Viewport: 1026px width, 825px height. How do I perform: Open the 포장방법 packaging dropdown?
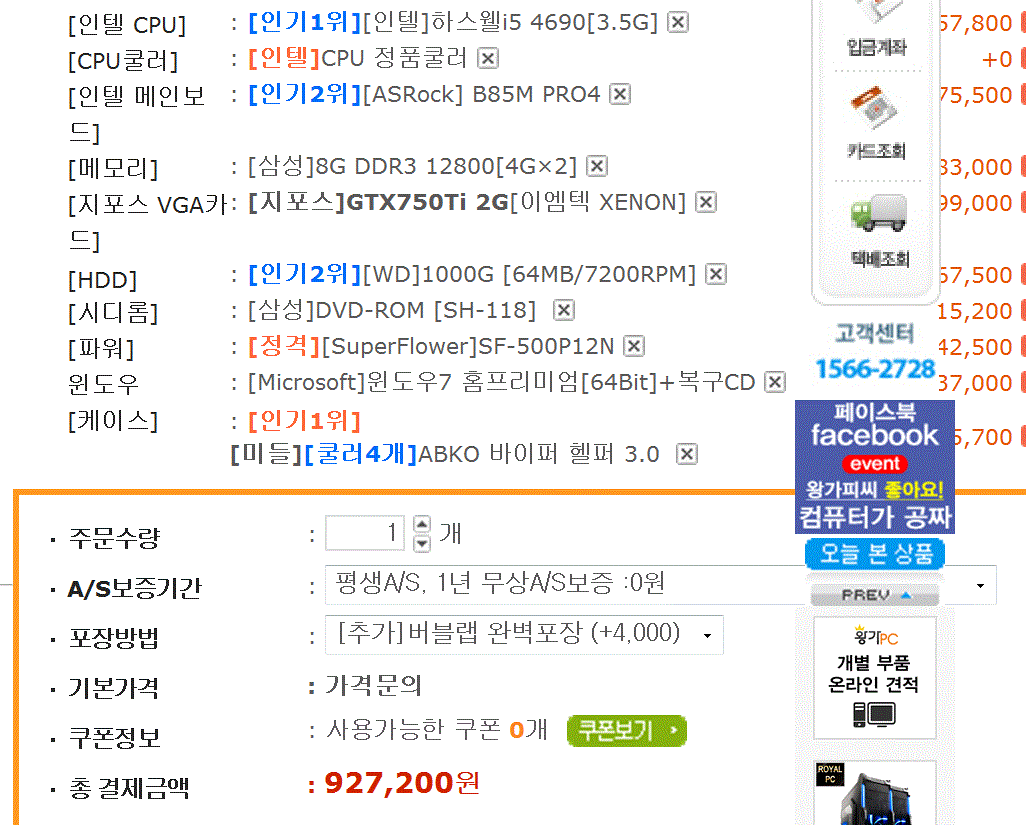[x=524, y=635]
